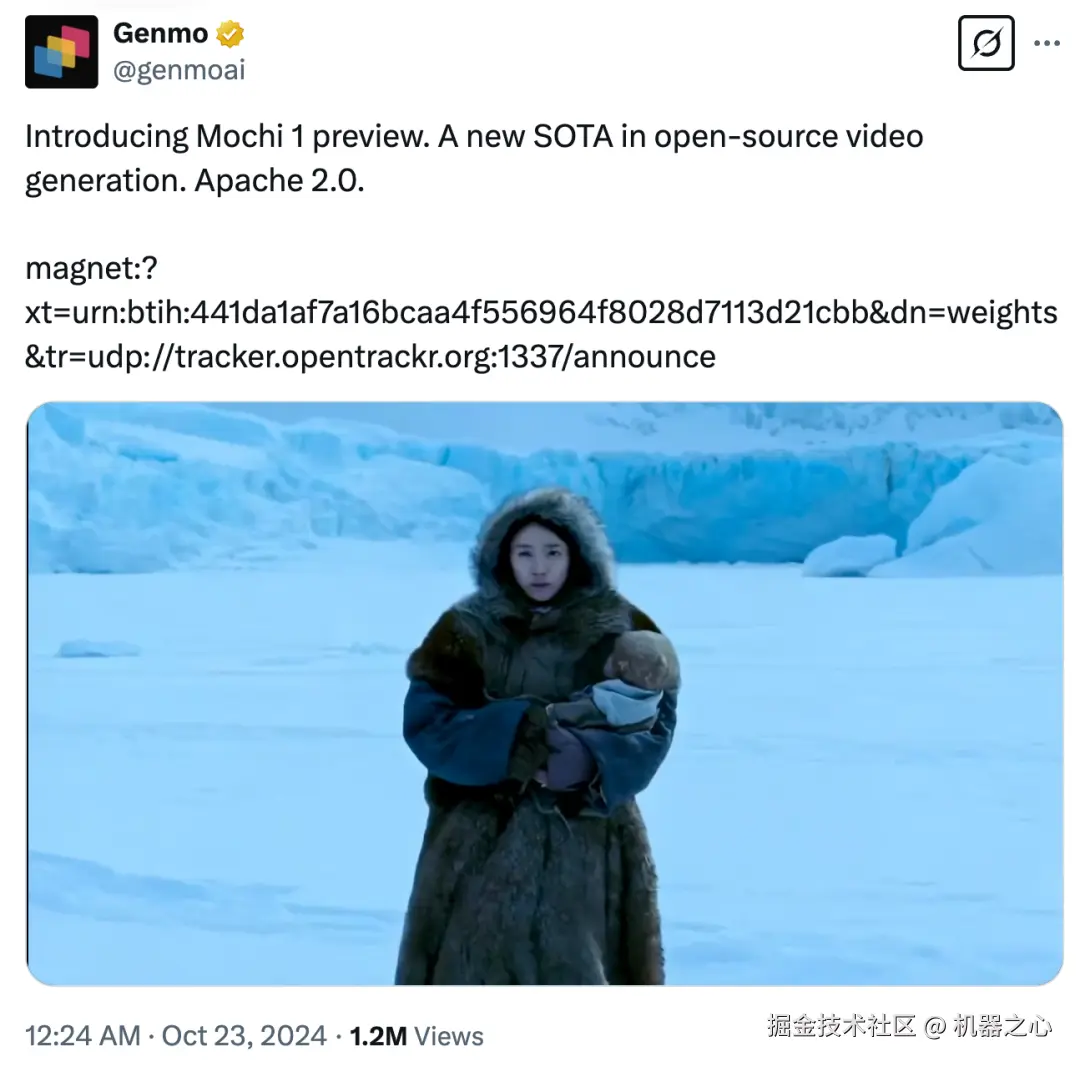The width and height of the screenshot is (1080, 1067).
Task: Click the Genmo display name
Action: click(x=160, y=33)
